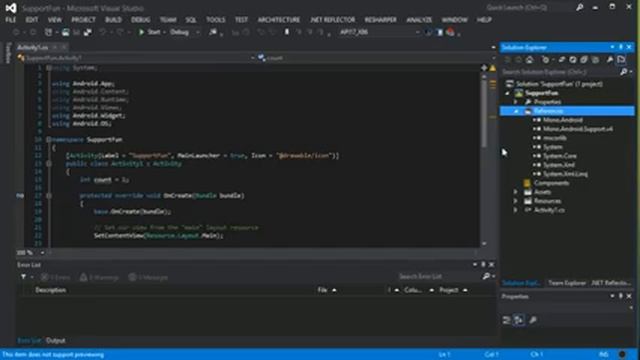This screenshot has width=640, height=360.
Task: Click the Save All icon in the toolbar
Action: [87, 32]
